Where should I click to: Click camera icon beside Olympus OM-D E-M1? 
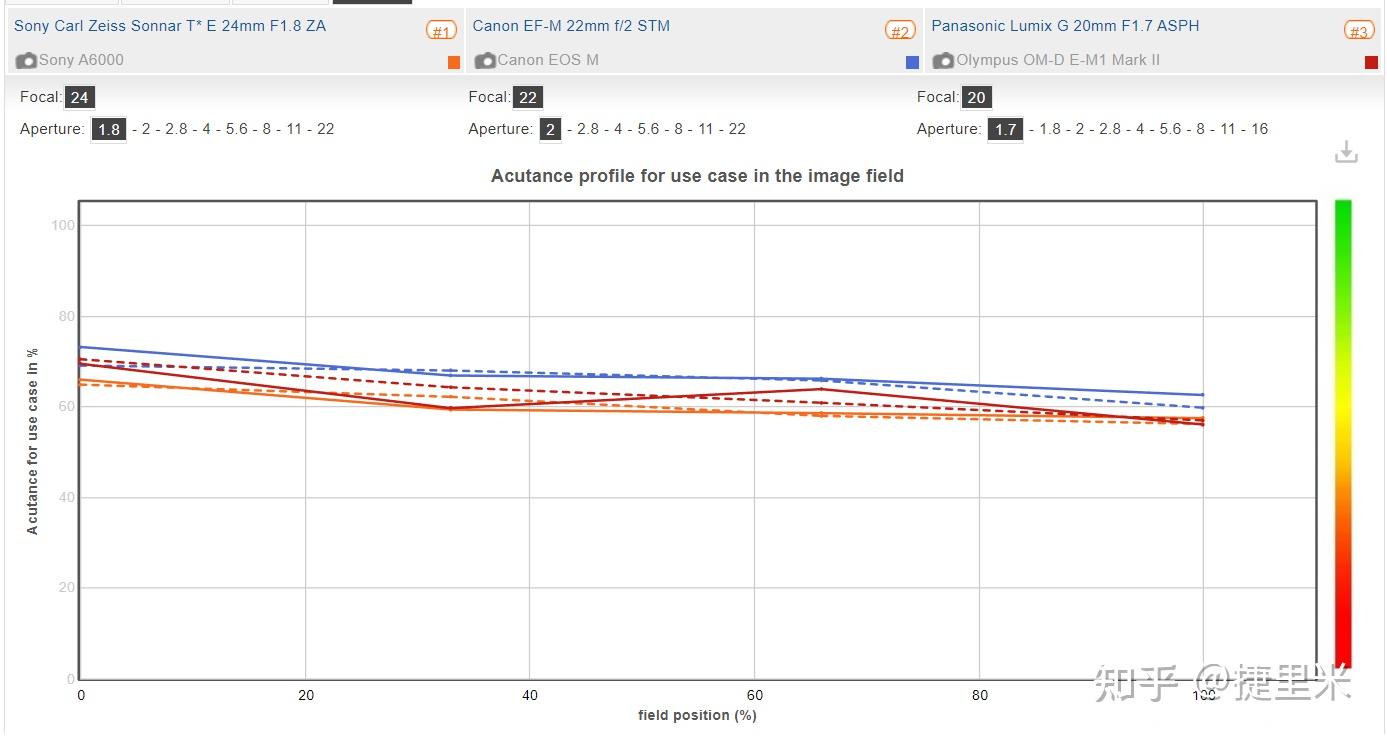(x=943, y=61)
